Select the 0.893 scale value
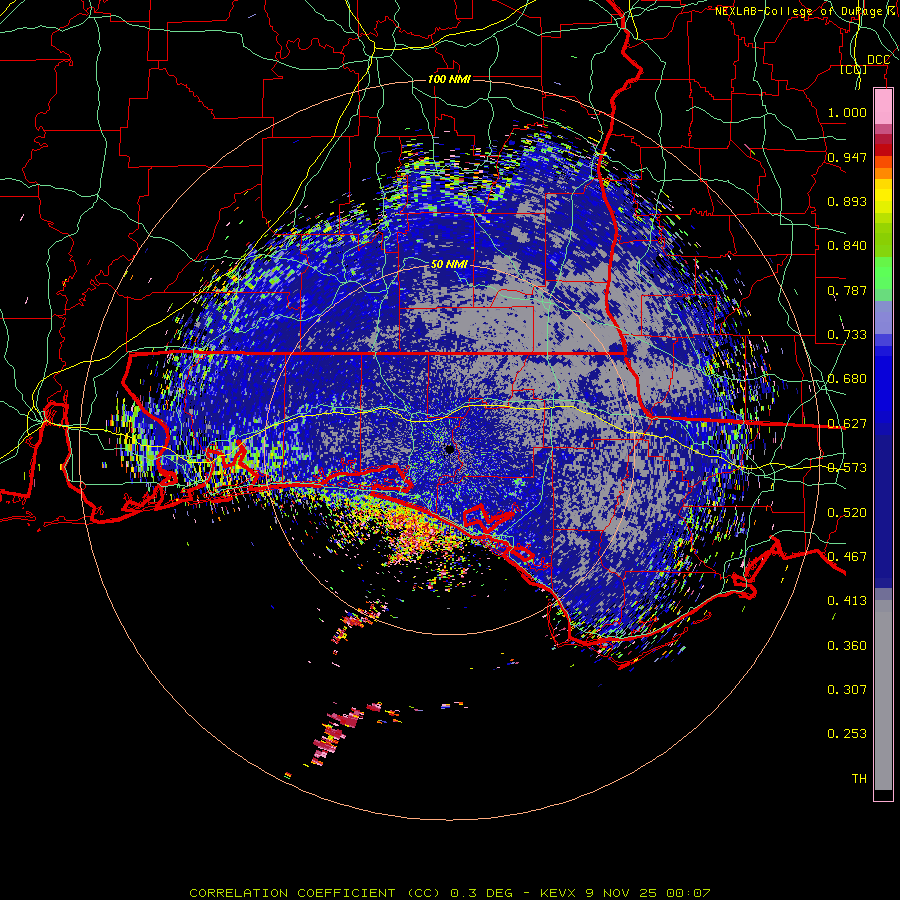Viewport: 900px width, 900px height. 847,201
